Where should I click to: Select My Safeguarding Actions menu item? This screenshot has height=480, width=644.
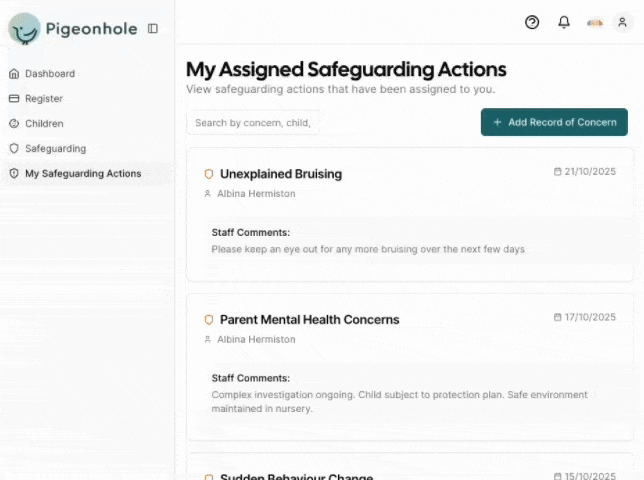tap(83, 174)
